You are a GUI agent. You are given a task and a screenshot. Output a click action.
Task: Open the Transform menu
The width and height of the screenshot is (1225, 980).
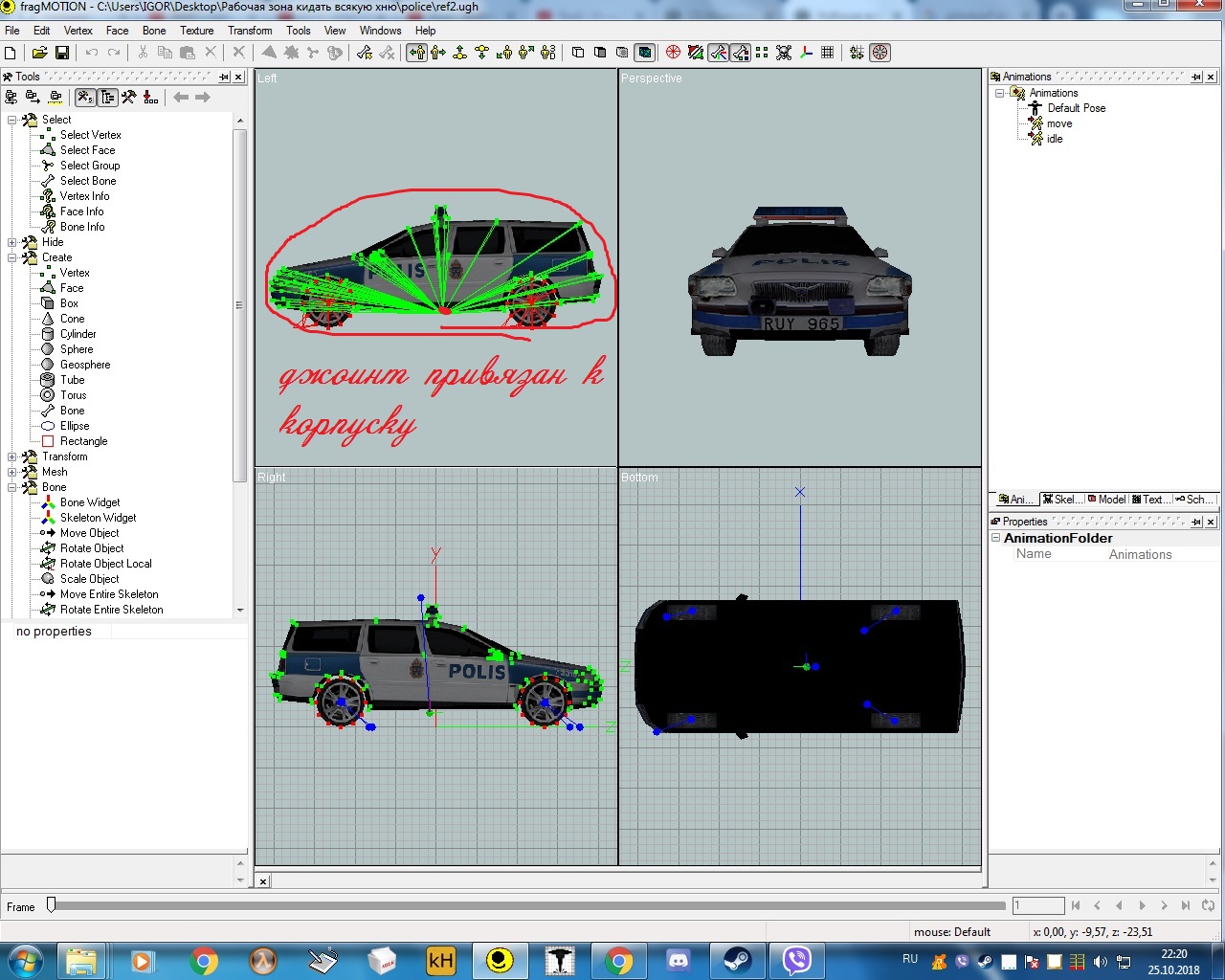click(250, 31)
